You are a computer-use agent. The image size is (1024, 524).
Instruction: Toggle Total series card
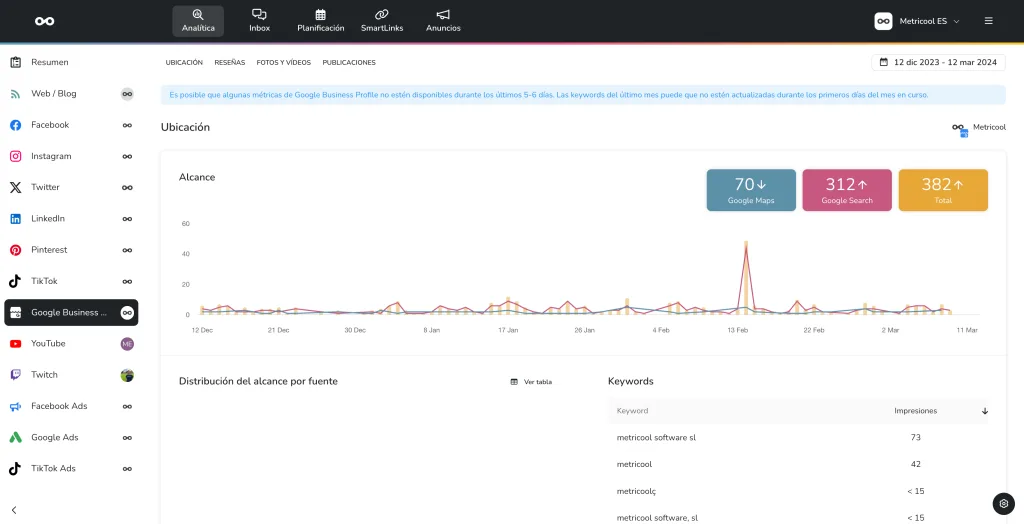(x=943, y=190)
